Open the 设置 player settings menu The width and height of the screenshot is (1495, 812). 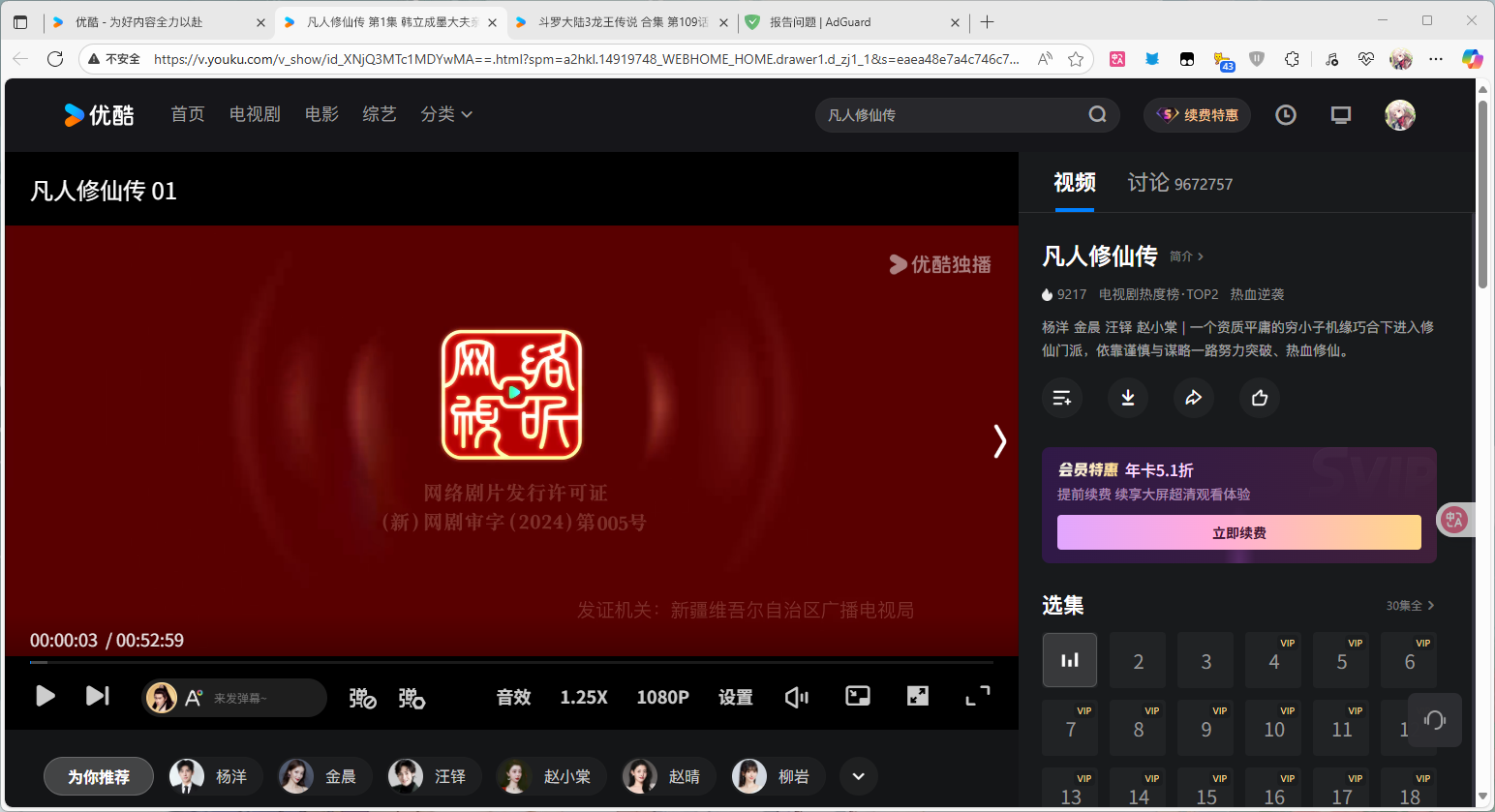(x=736, y=697)
